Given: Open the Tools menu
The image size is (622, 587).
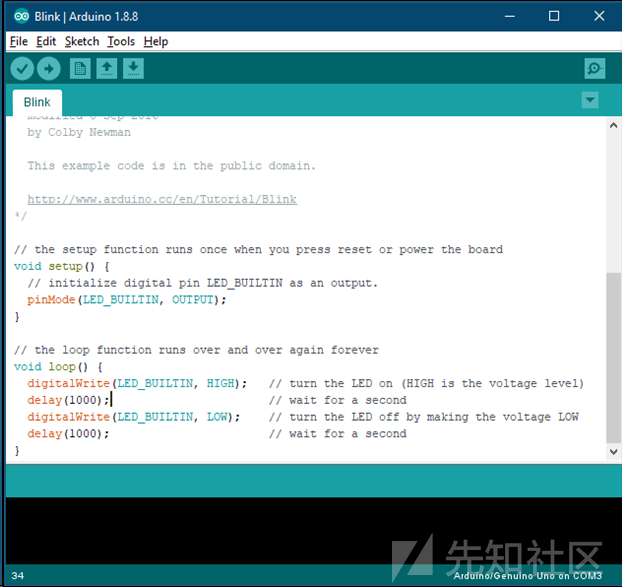Looking at the screenshot, I should click(x=121, y=41).
